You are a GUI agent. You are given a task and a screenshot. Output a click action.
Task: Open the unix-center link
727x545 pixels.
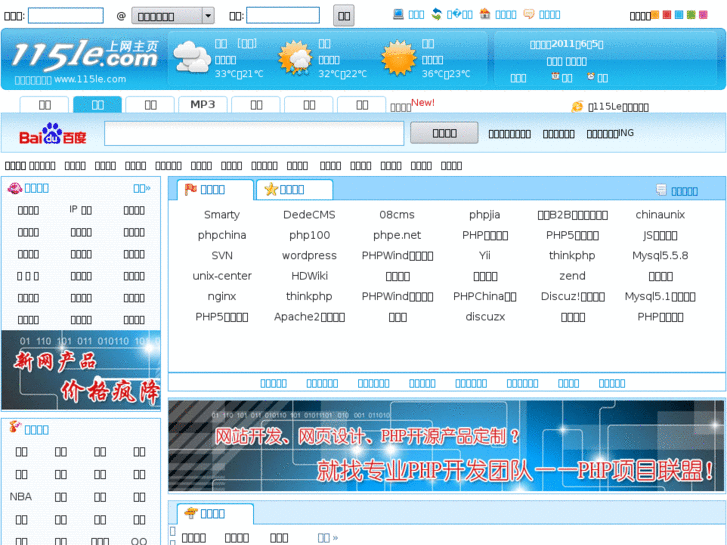tap(222, 276)
